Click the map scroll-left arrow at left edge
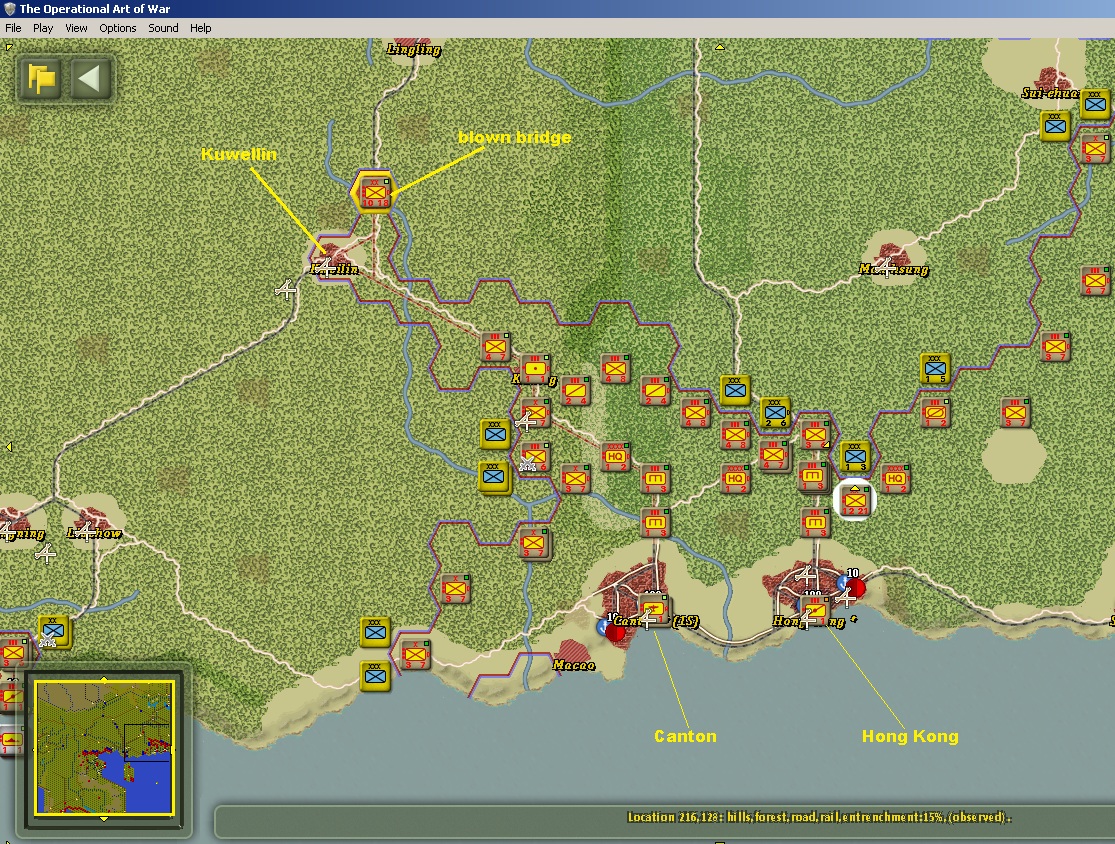 9,447
